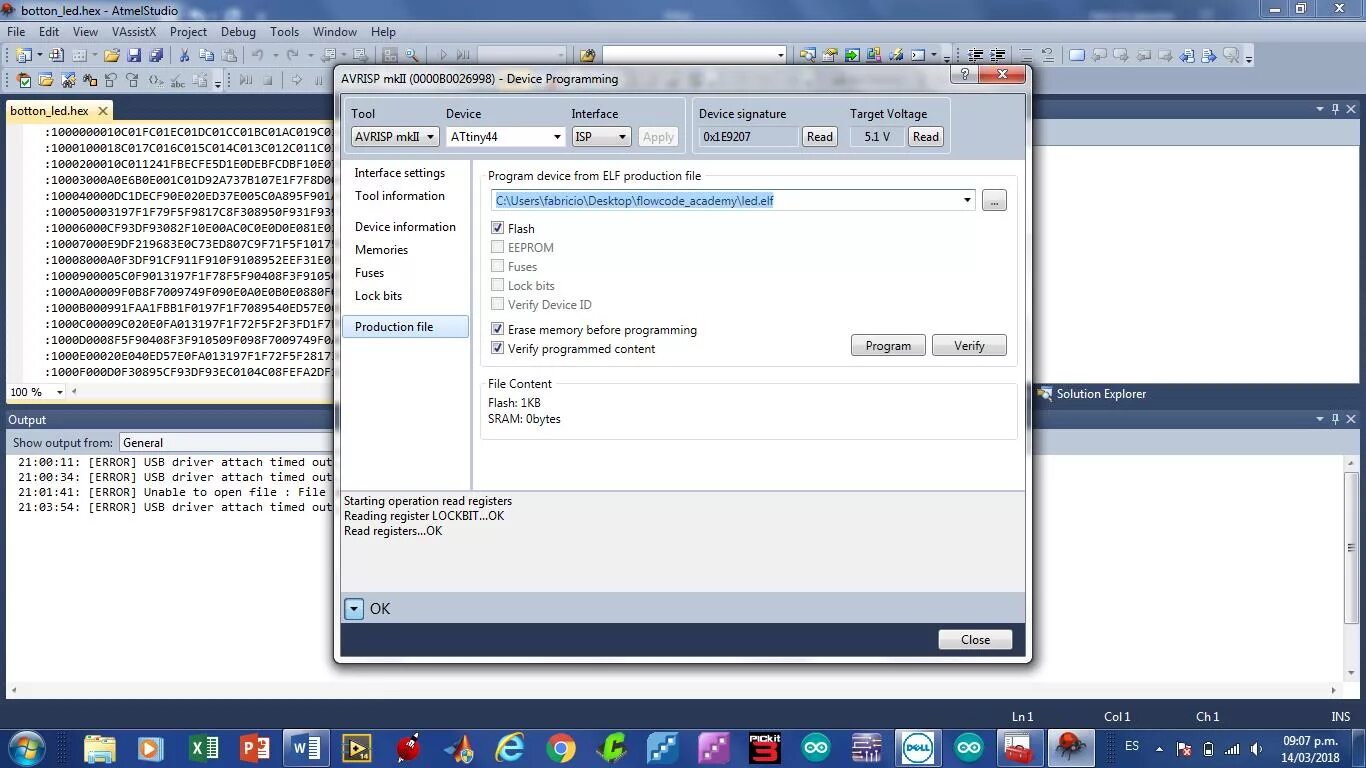Select Device information in the sidebar
Viewport: 1366px width, 768px height.
405,227
